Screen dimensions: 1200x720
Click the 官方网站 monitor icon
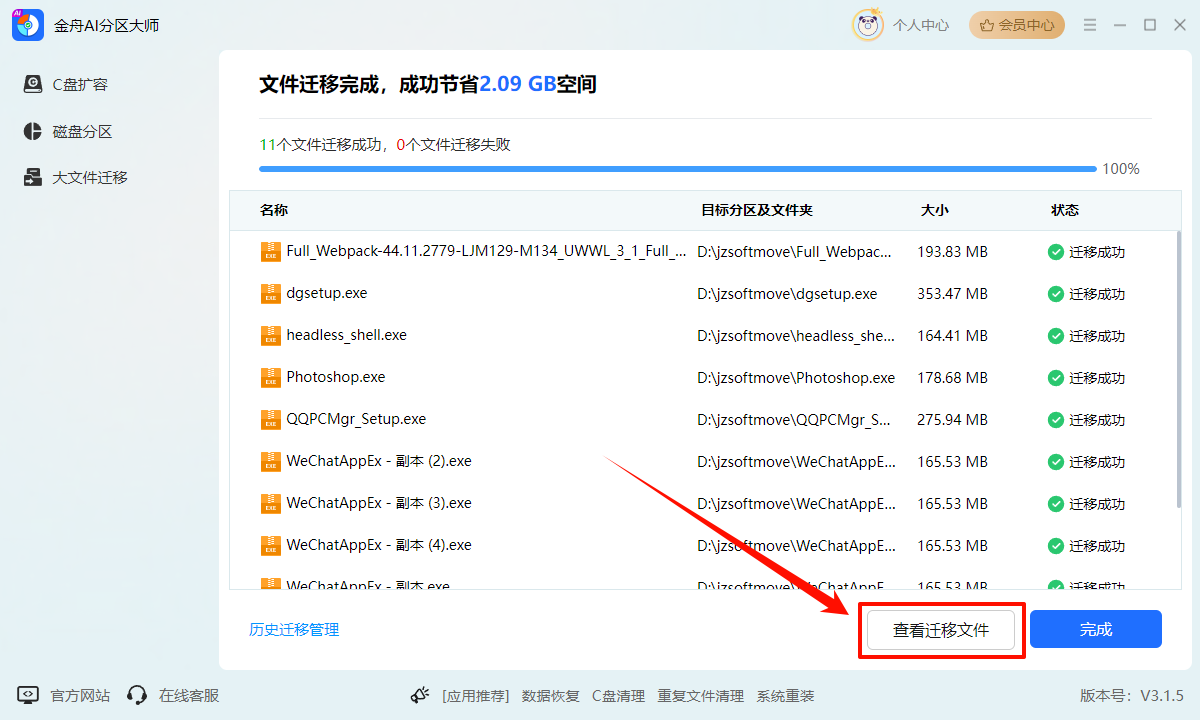tap(28, 695)
